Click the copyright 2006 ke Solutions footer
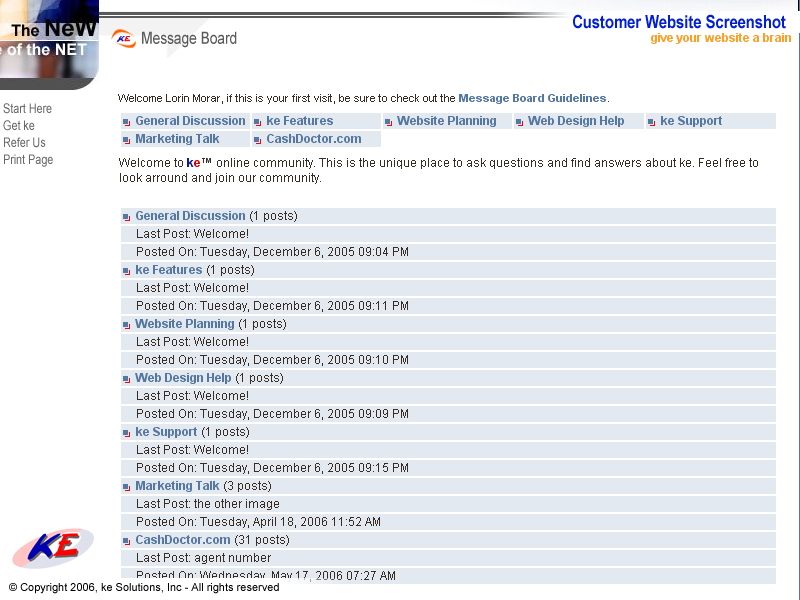800x600 pixels. click(144, 588)
